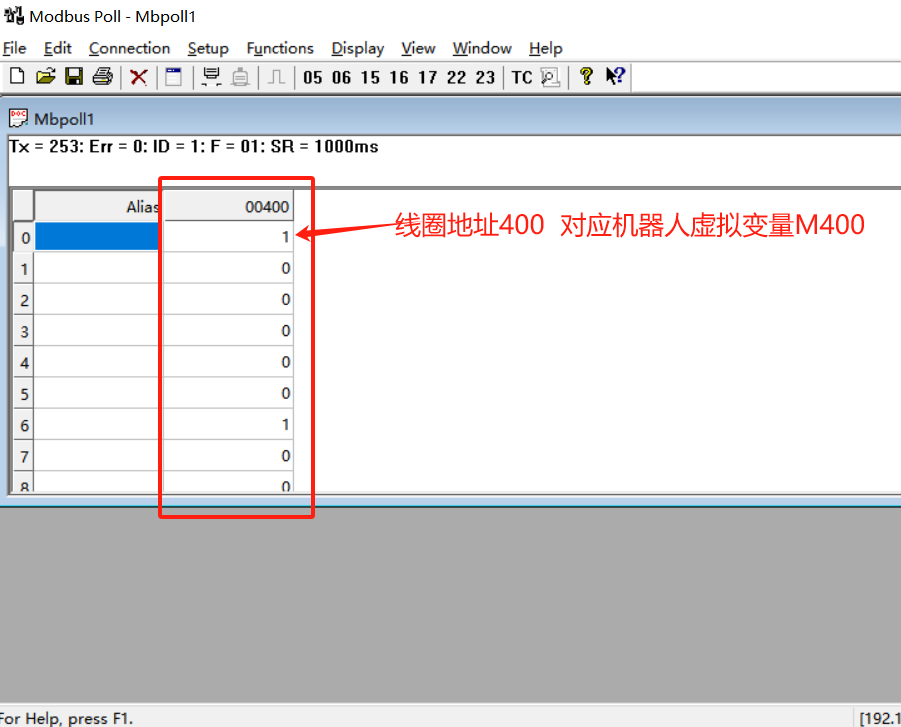This screenshot has height=727, width=901.
Task: Click the Connect toolbar icon
Action: 211,77
